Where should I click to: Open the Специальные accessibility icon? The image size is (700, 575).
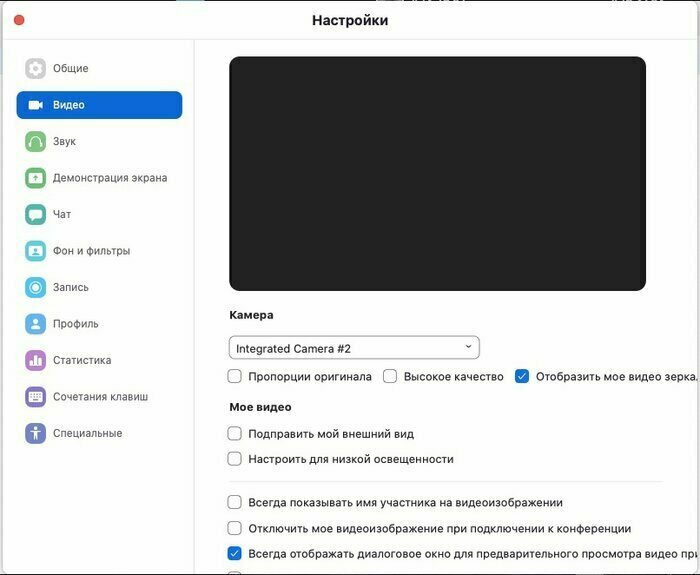35,433
